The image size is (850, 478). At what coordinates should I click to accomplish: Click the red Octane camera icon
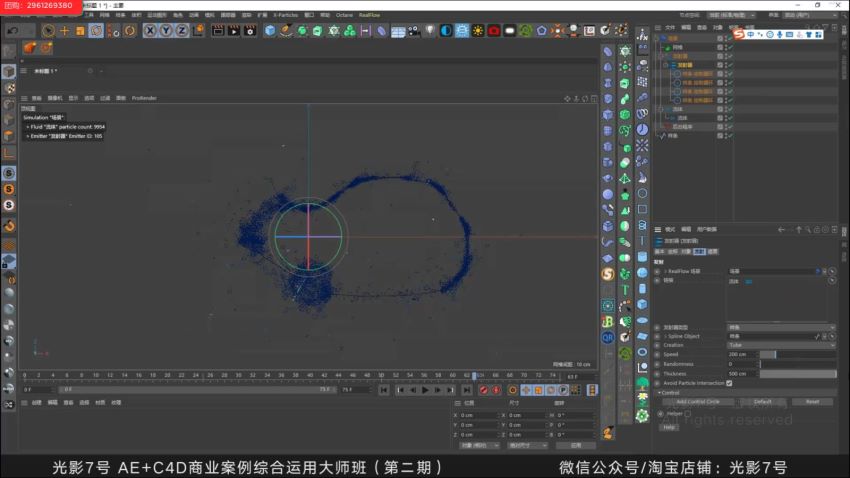point(494,30)
